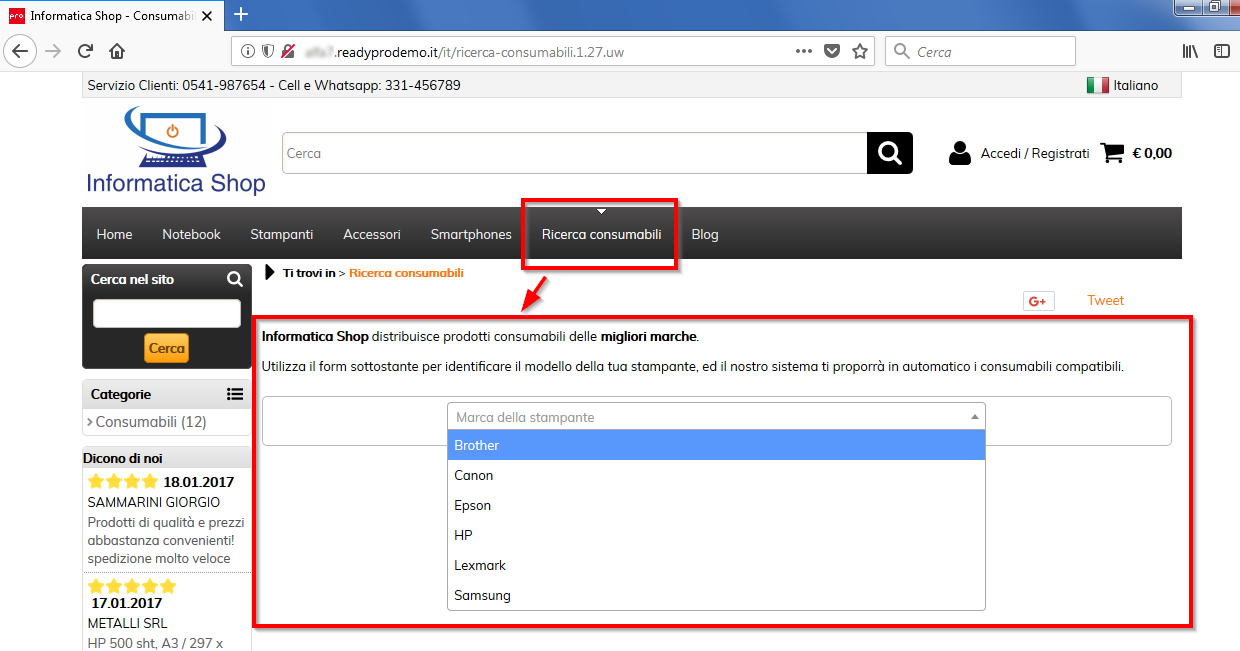Choose Samsung from the brand list
This screenshot has height=651, width=1240.
pyautogui.click(x=716, y=595)
